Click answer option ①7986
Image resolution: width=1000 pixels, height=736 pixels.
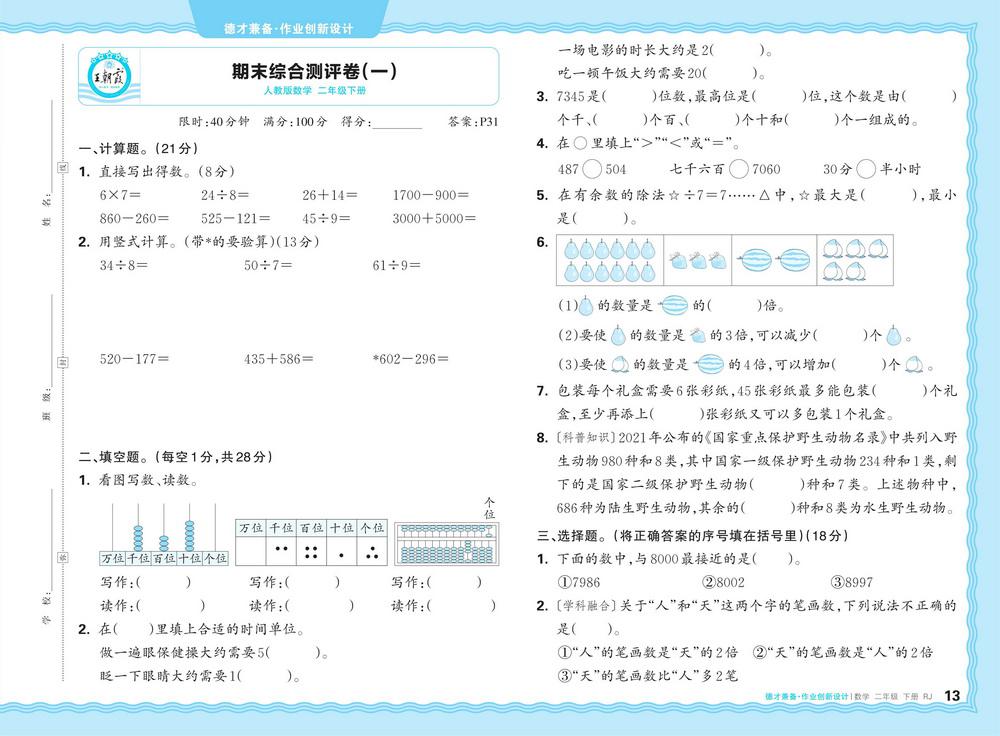pyautogui.click(x=578, y=582)
